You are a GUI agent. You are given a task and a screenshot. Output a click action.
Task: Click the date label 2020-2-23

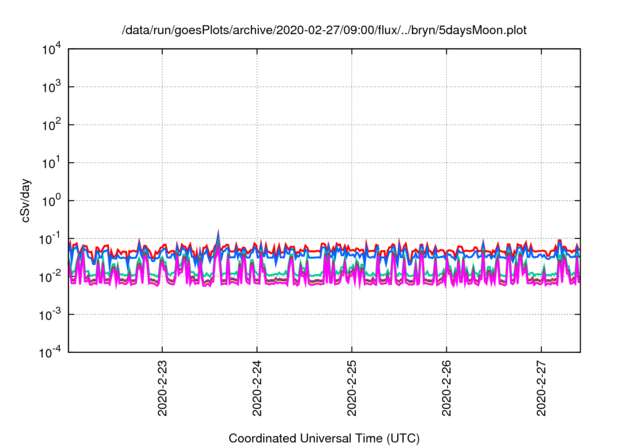point(162,388)
